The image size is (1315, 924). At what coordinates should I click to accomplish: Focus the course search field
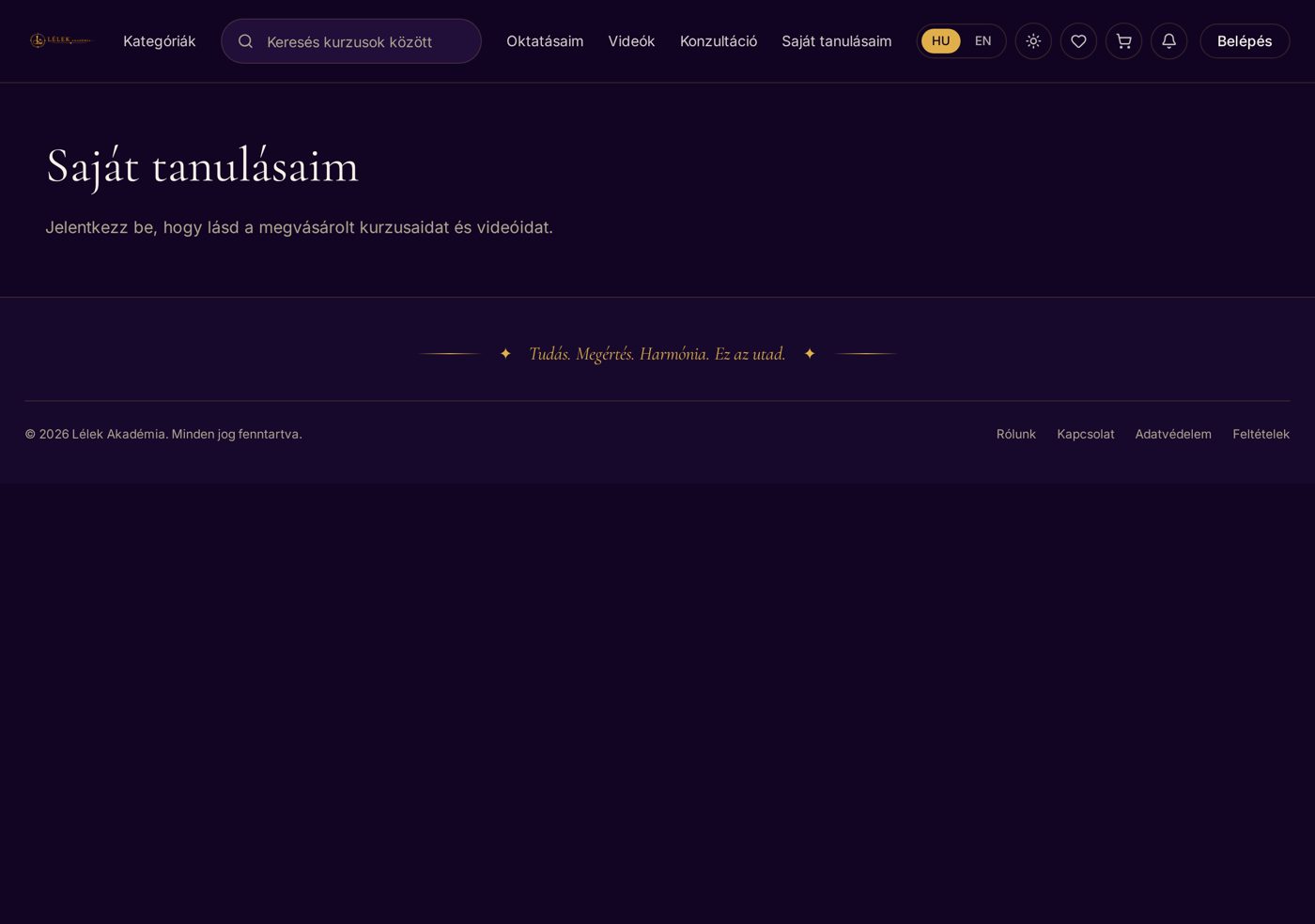351,41
